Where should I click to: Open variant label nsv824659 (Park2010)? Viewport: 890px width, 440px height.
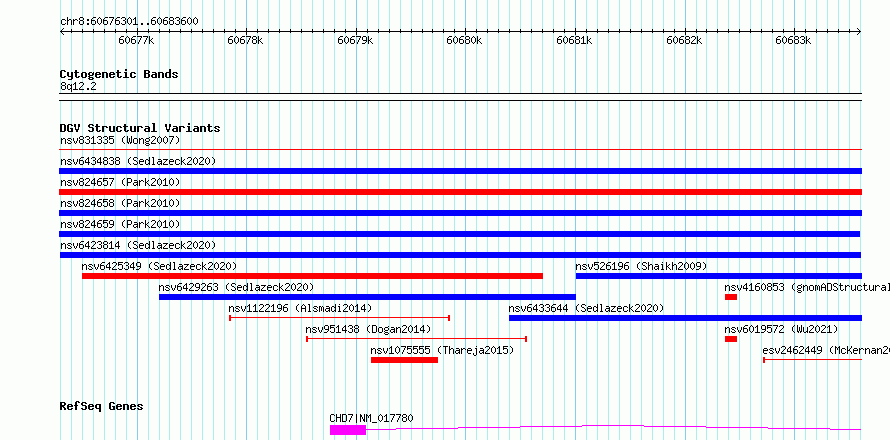coord(120,224)
